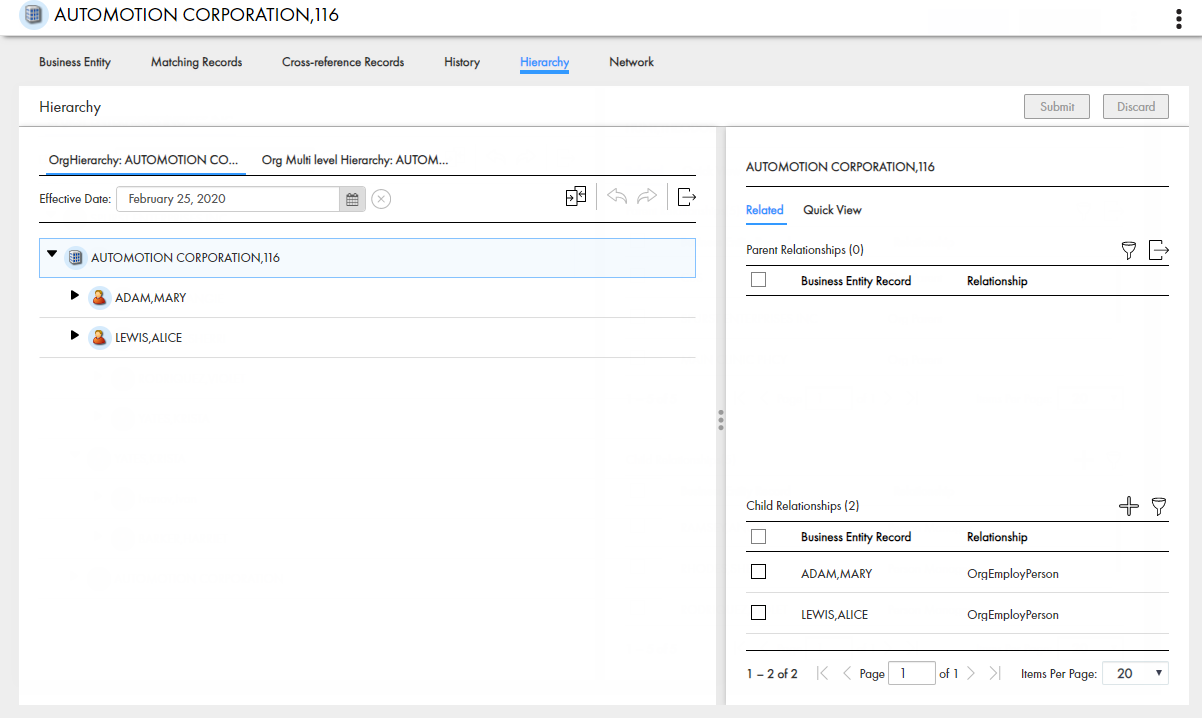This screenshot has height=718, width=1202.
Task: Go to next page of results
Action: click(971, 673)
